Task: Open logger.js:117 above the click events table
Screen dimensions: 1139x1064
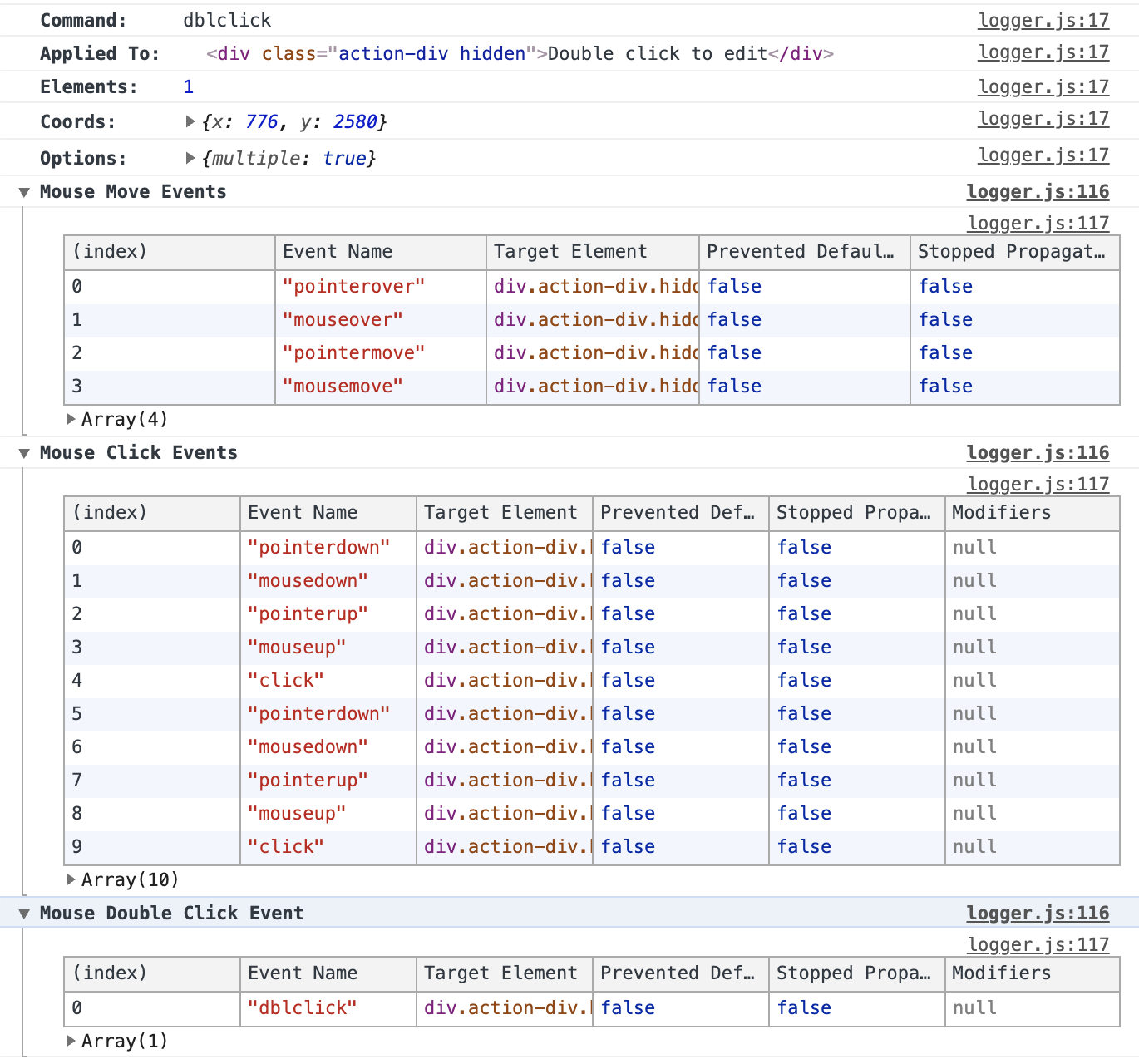Action: tap(1039, 484)
